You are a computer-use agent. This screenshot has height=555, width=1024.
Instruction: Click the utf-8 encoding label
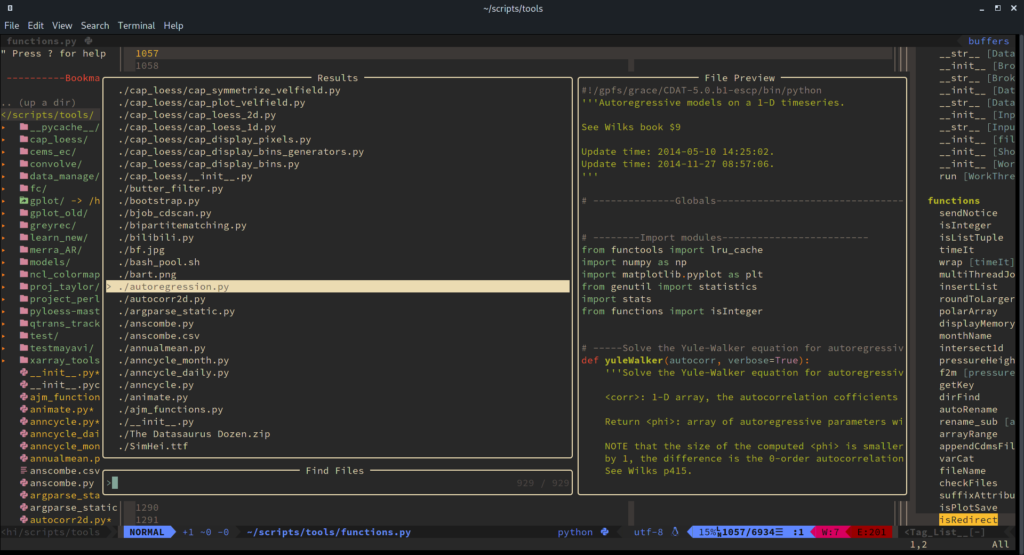[648, 531]
